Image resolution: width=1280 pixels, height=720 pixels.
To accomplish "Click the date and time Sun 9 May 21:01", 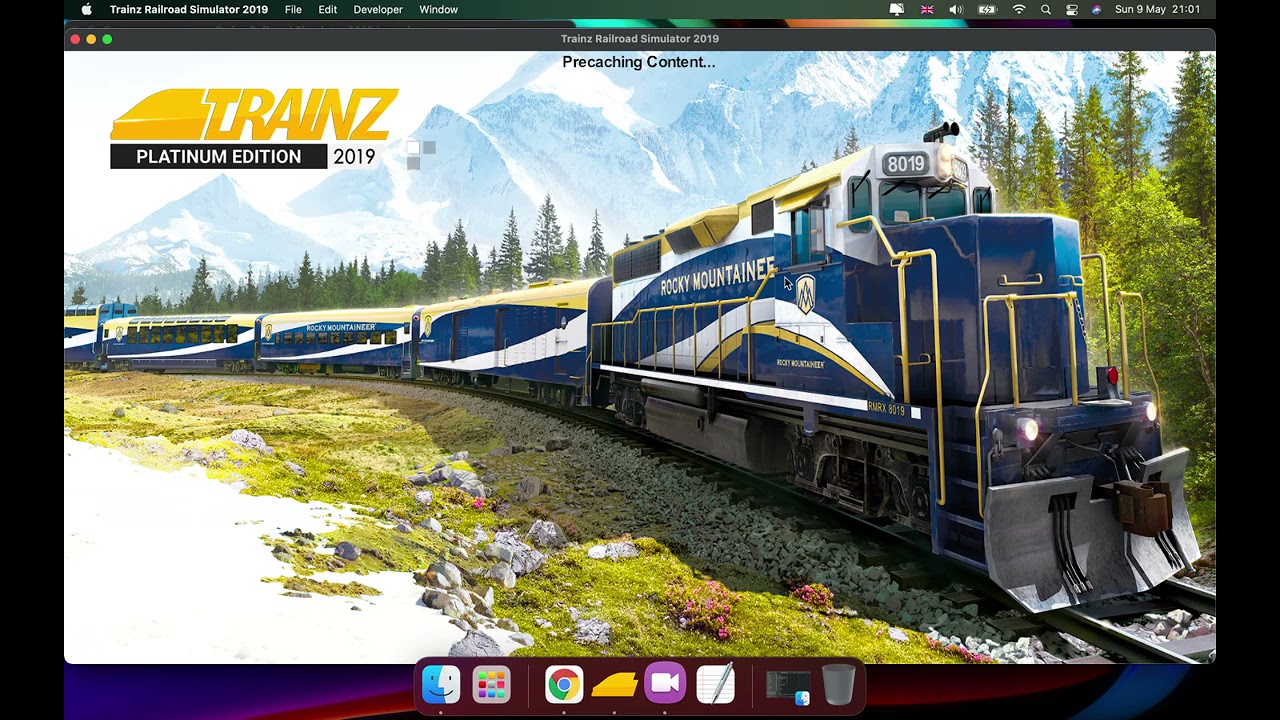I will pos(1157,10).
